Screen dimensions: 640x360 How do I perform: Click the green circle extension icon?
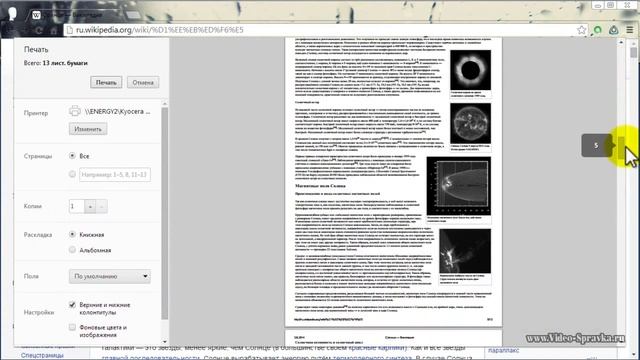click(598, 30)
